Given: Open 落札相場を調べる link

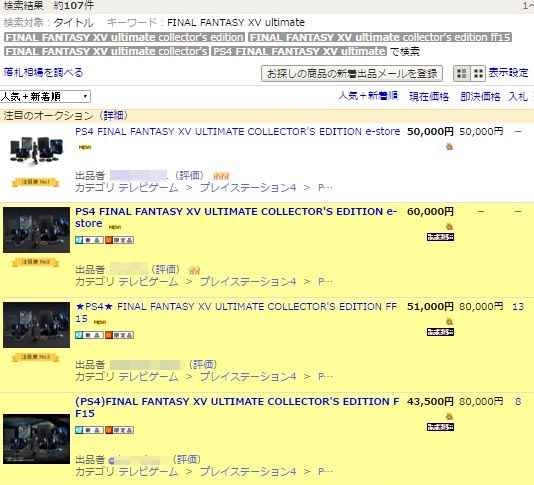Looking at the screenshot, I should pyautogui.click(x=43, y=73).
